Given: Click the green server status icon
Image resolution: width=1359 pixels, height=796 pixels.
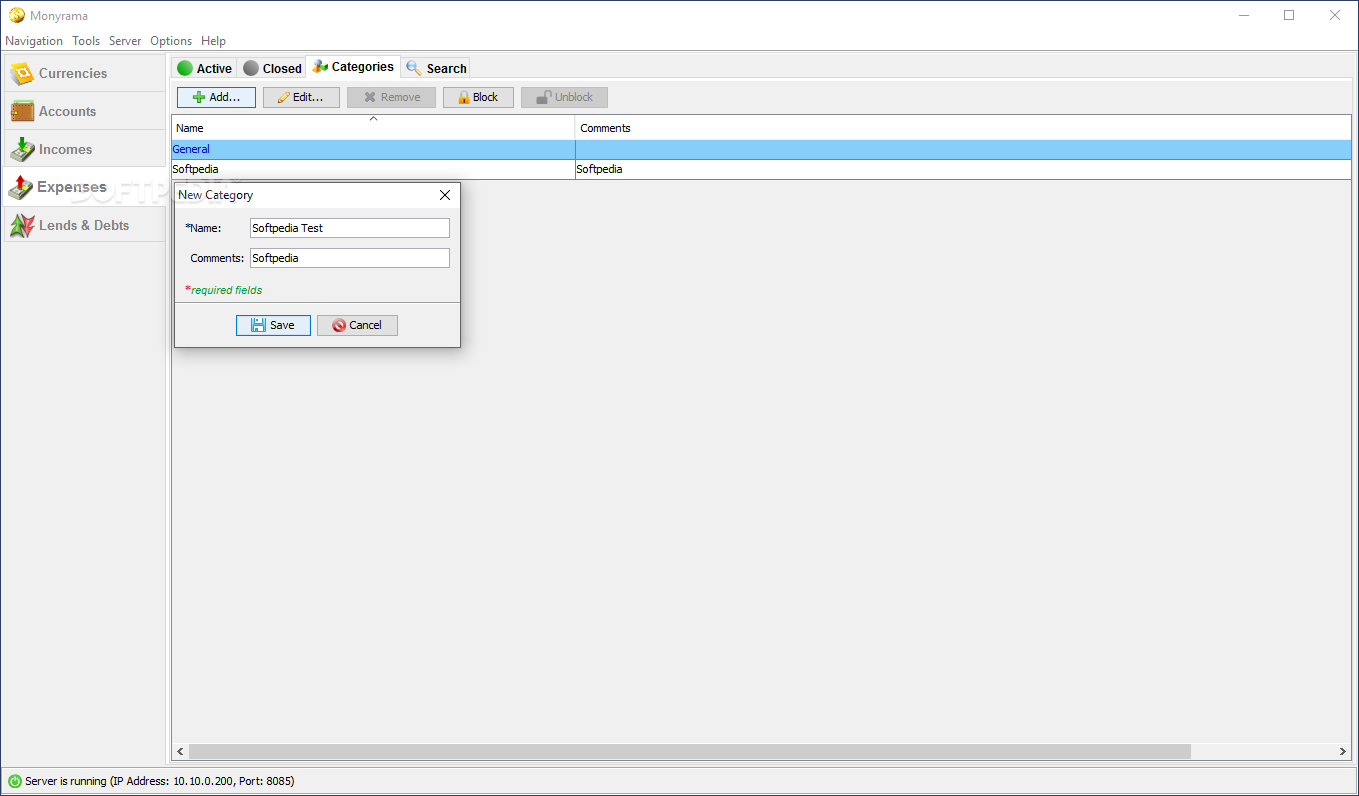Looking at the screenshot, I should (x=15, y=781).
